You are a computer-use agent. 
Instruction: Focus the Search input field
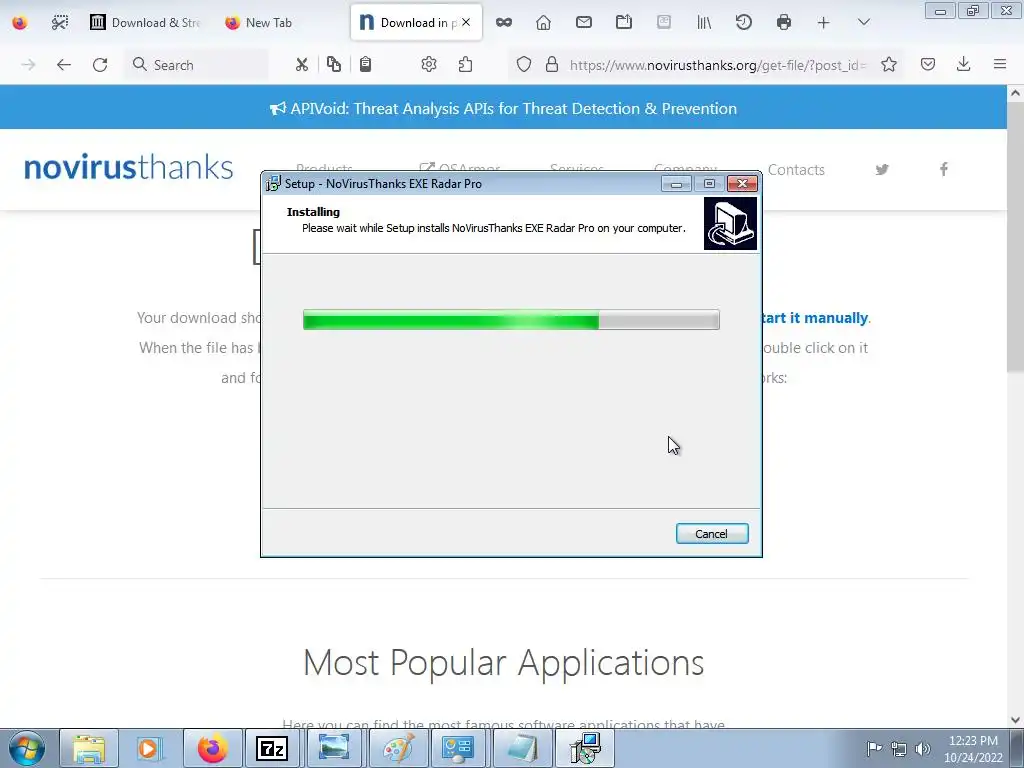[x=196, y=65]
